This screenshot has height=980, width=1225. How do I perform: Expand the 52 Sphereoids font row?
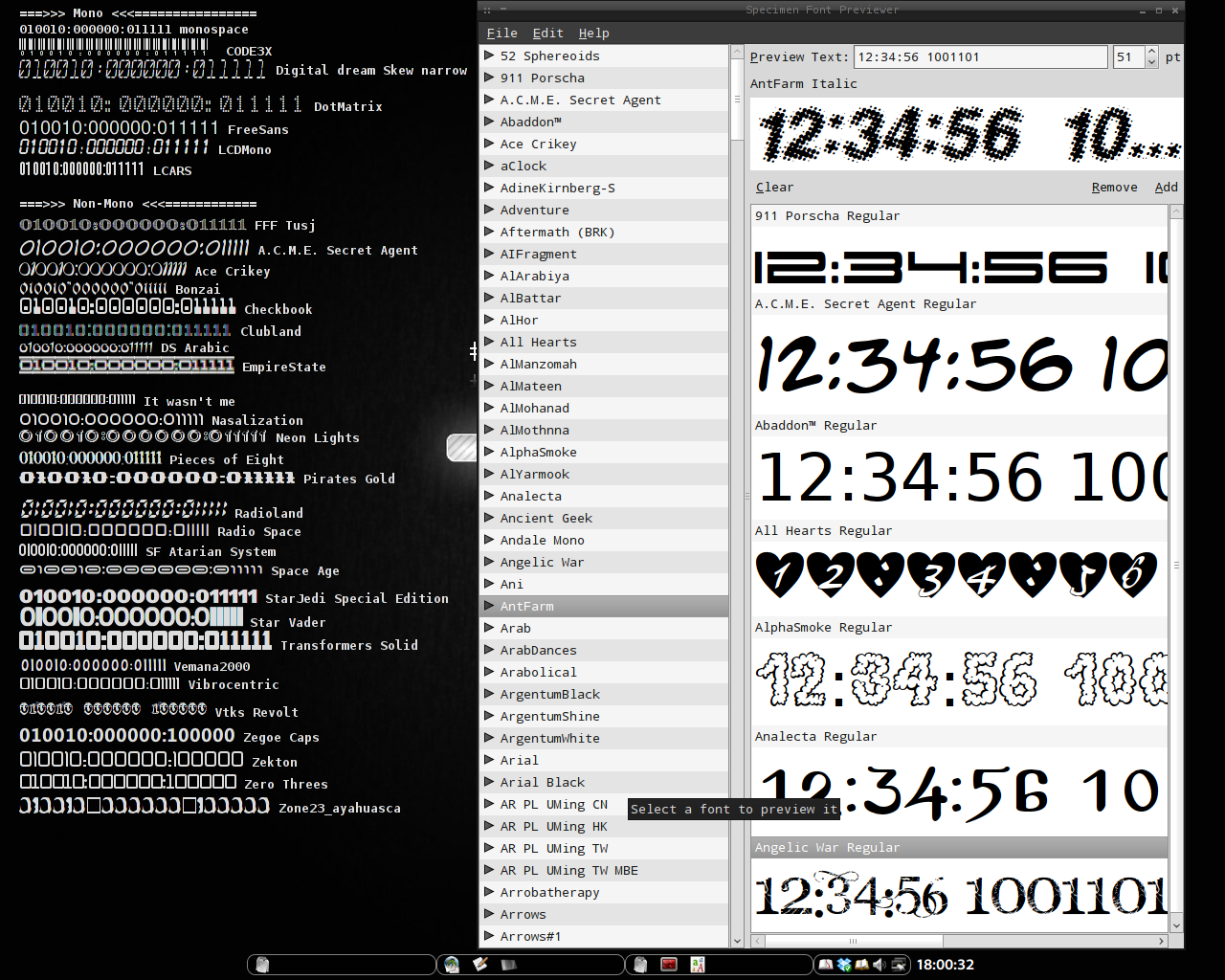489,56
